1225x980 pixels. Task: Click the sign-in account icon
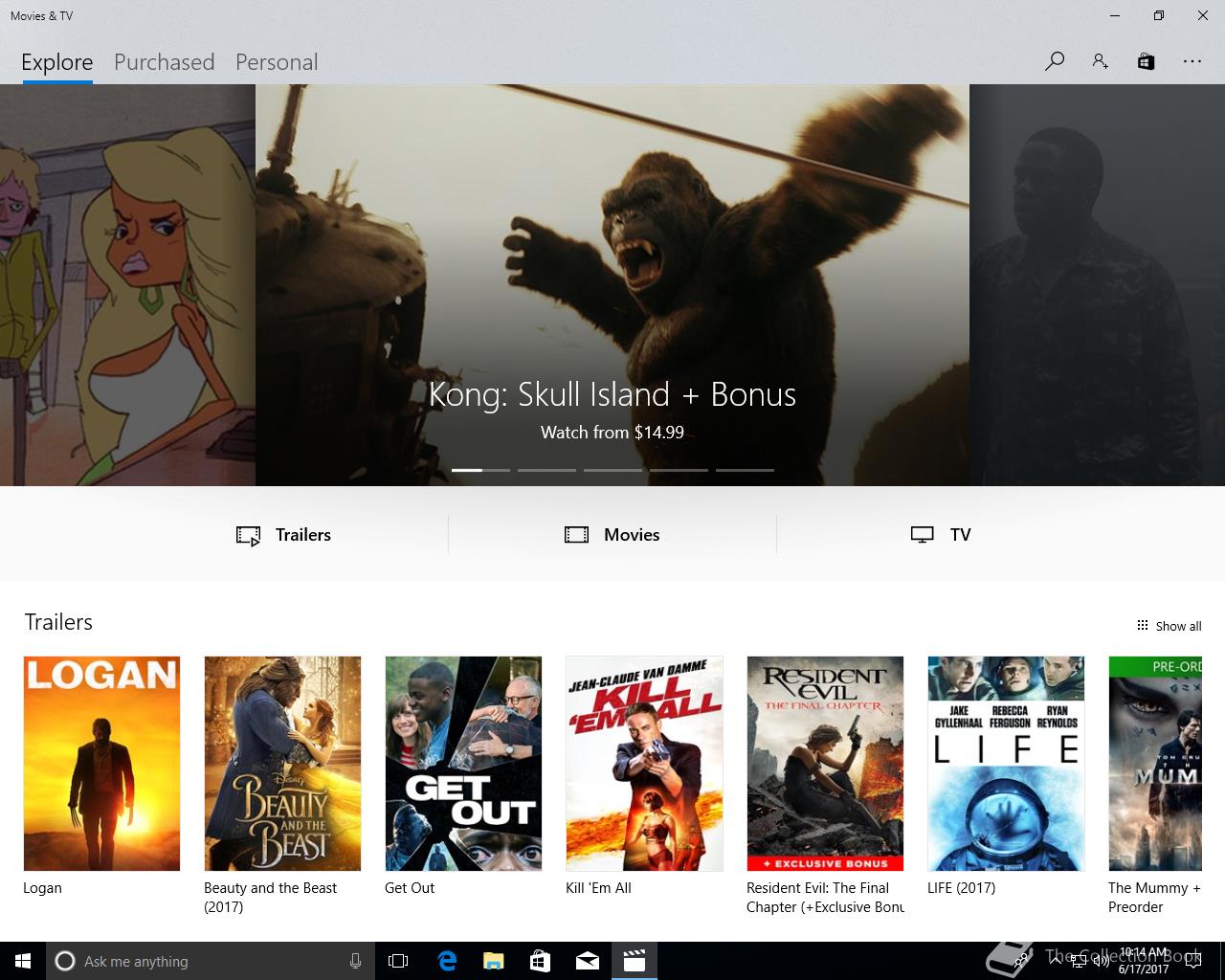click(x=1101, y=61)
